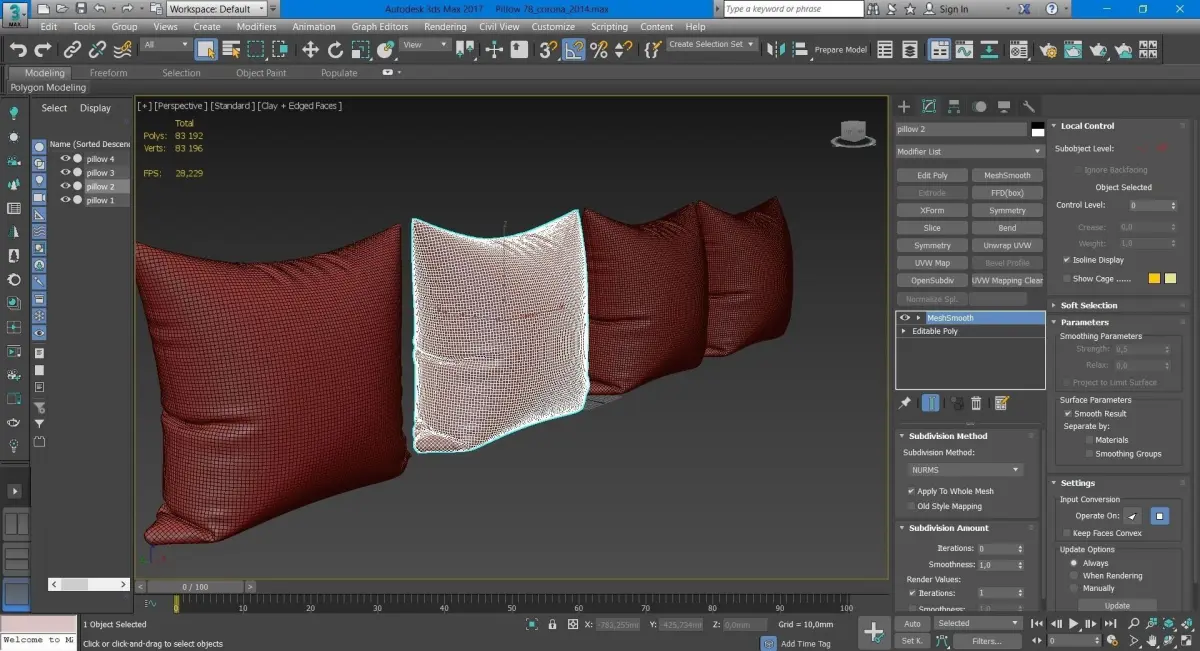Open Rendered Frame Window icon
Image resolution: width=1200 pixels, height=651 pixels.
(1073, 49)
